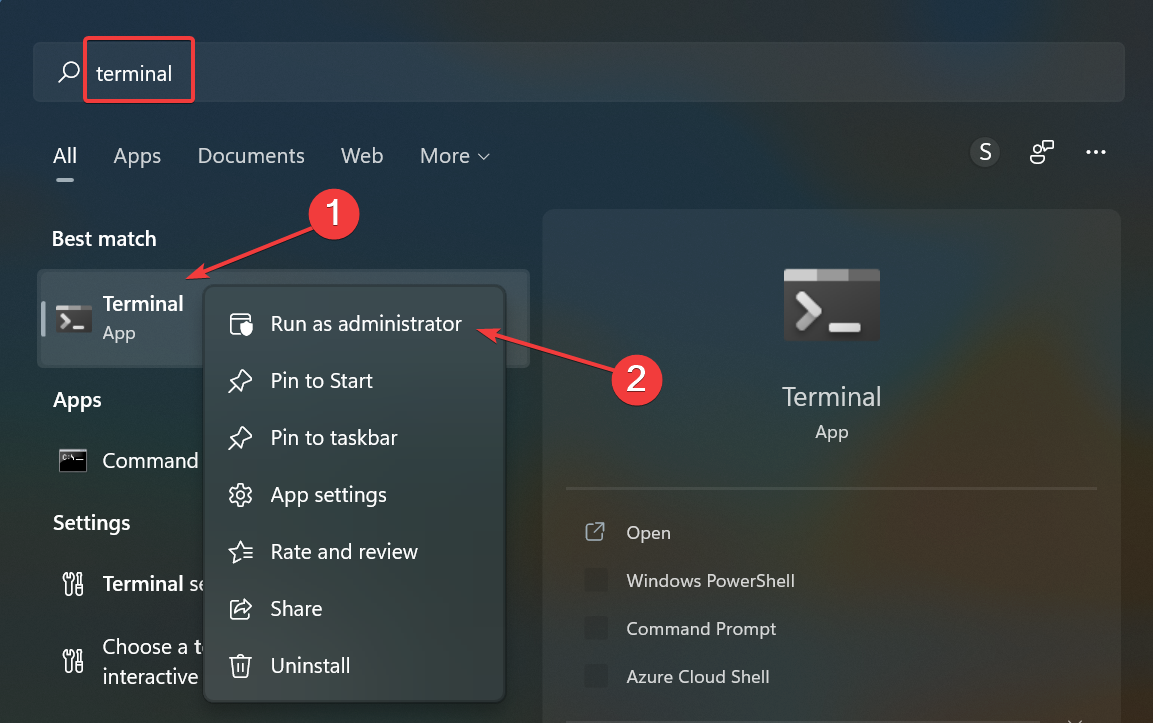Choose Share in the context menu
This screenshot has height=723, width=1153.
354,609
